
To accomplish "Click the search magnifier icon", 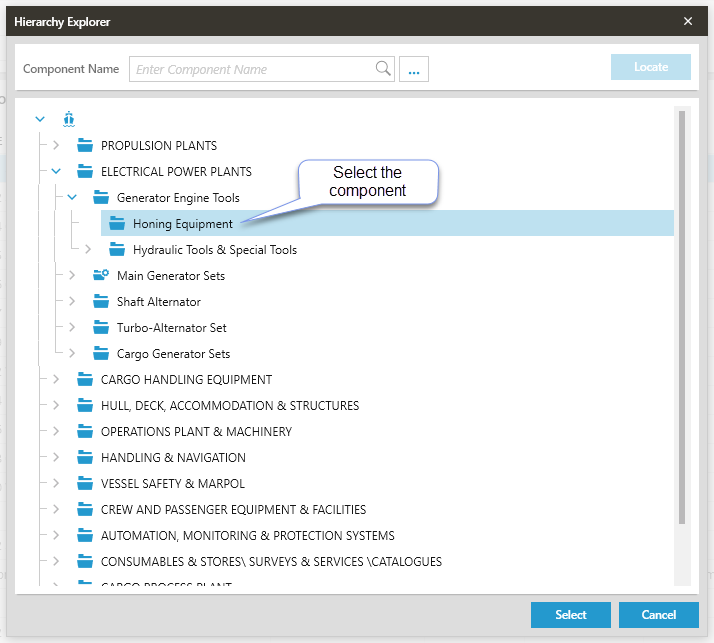I will point(383,69).
